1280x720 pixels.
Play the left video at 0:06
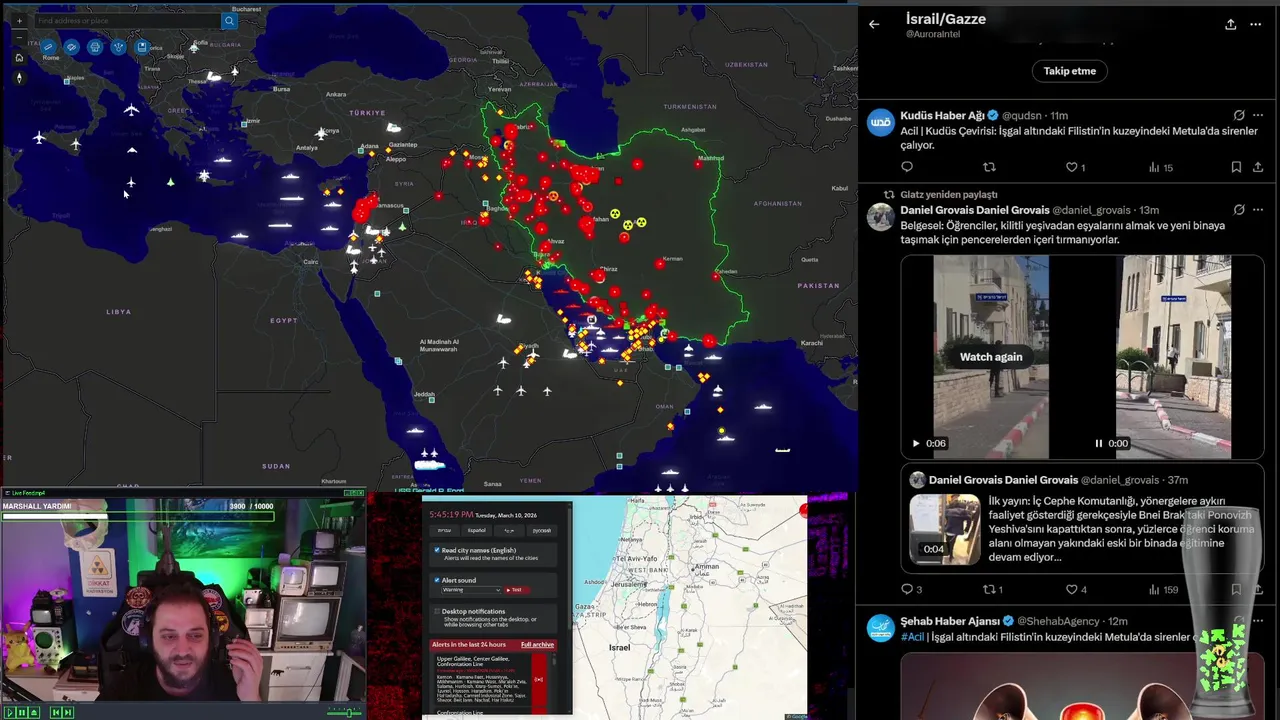coord(915,443)
